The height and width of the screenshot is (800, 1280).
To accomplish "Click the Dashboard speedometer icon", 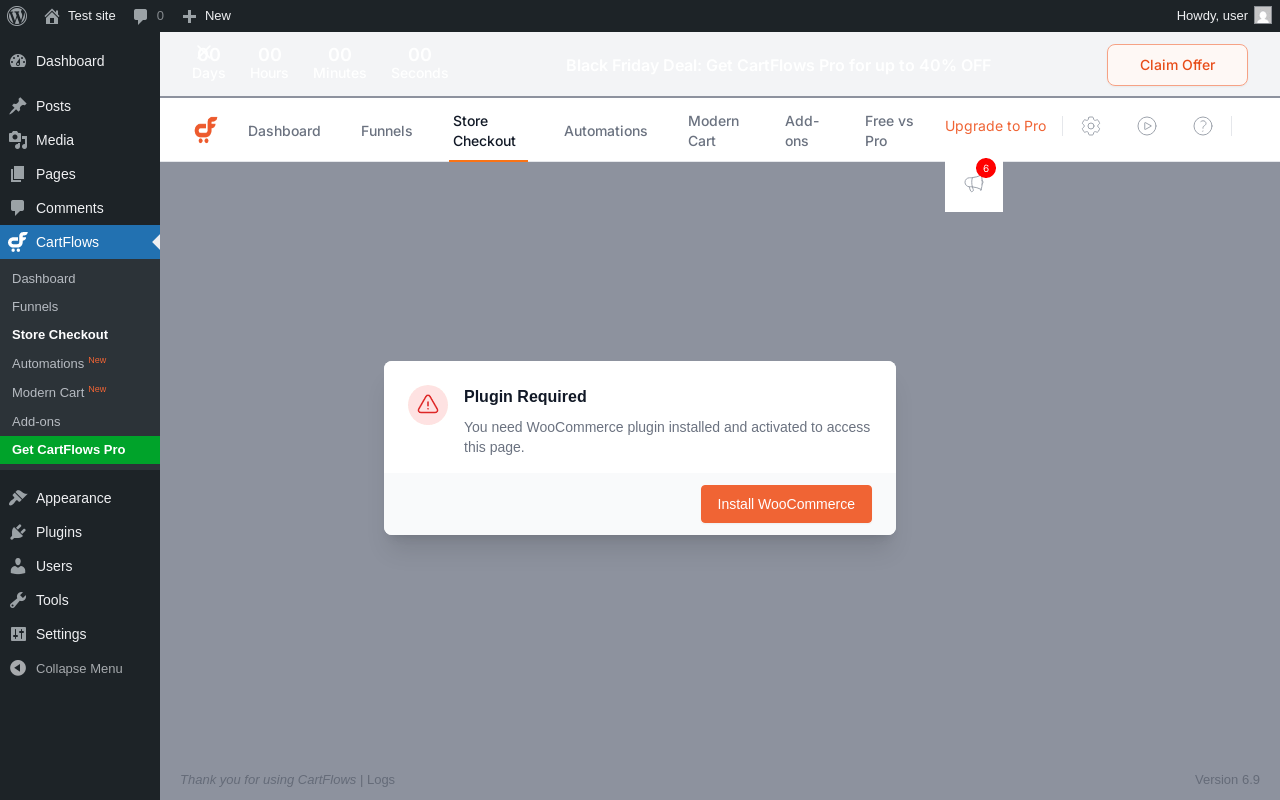I will coord(18,61).
